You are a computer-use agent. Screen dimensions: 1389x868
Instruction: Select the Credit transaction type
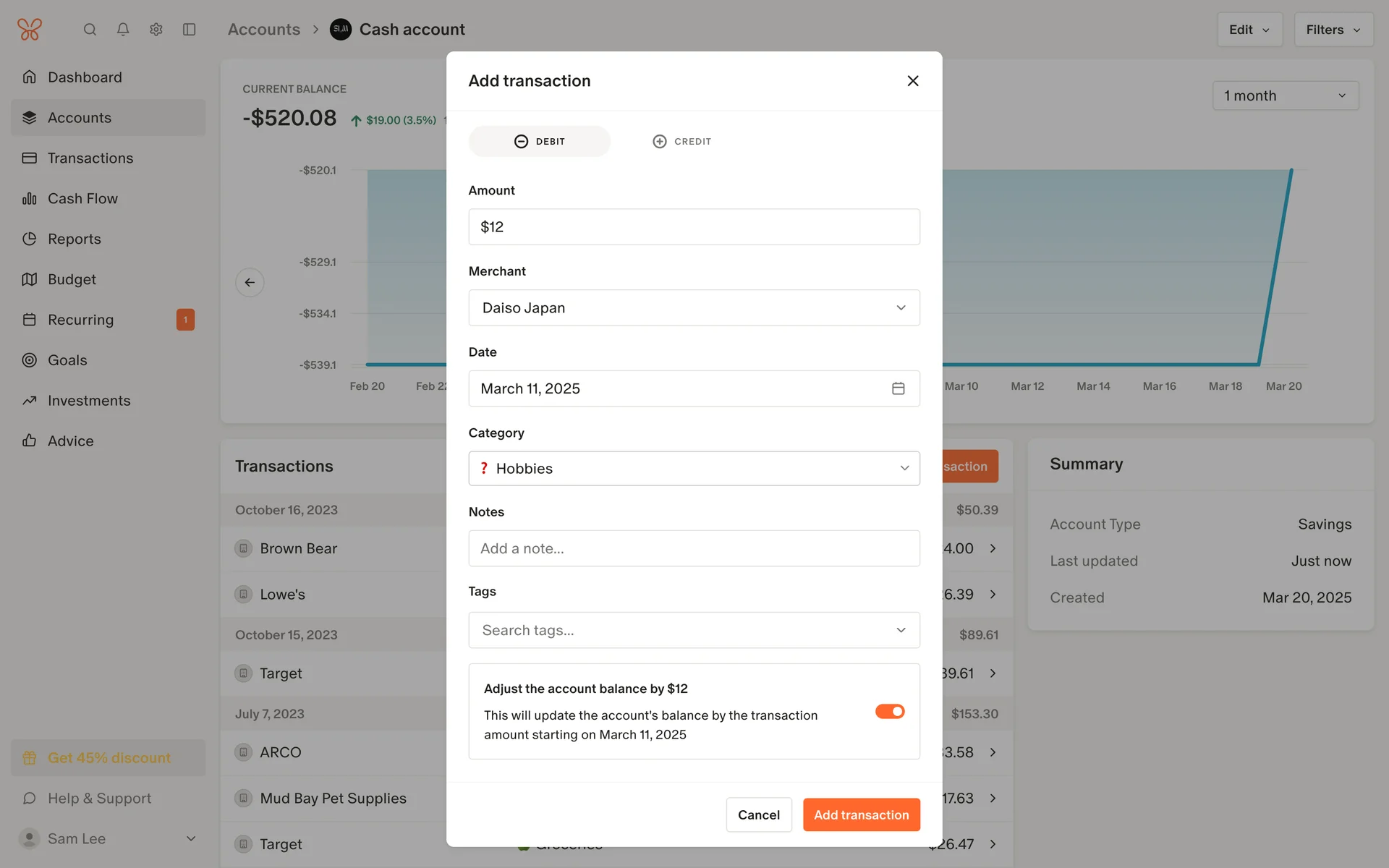(x=681, y=142)
